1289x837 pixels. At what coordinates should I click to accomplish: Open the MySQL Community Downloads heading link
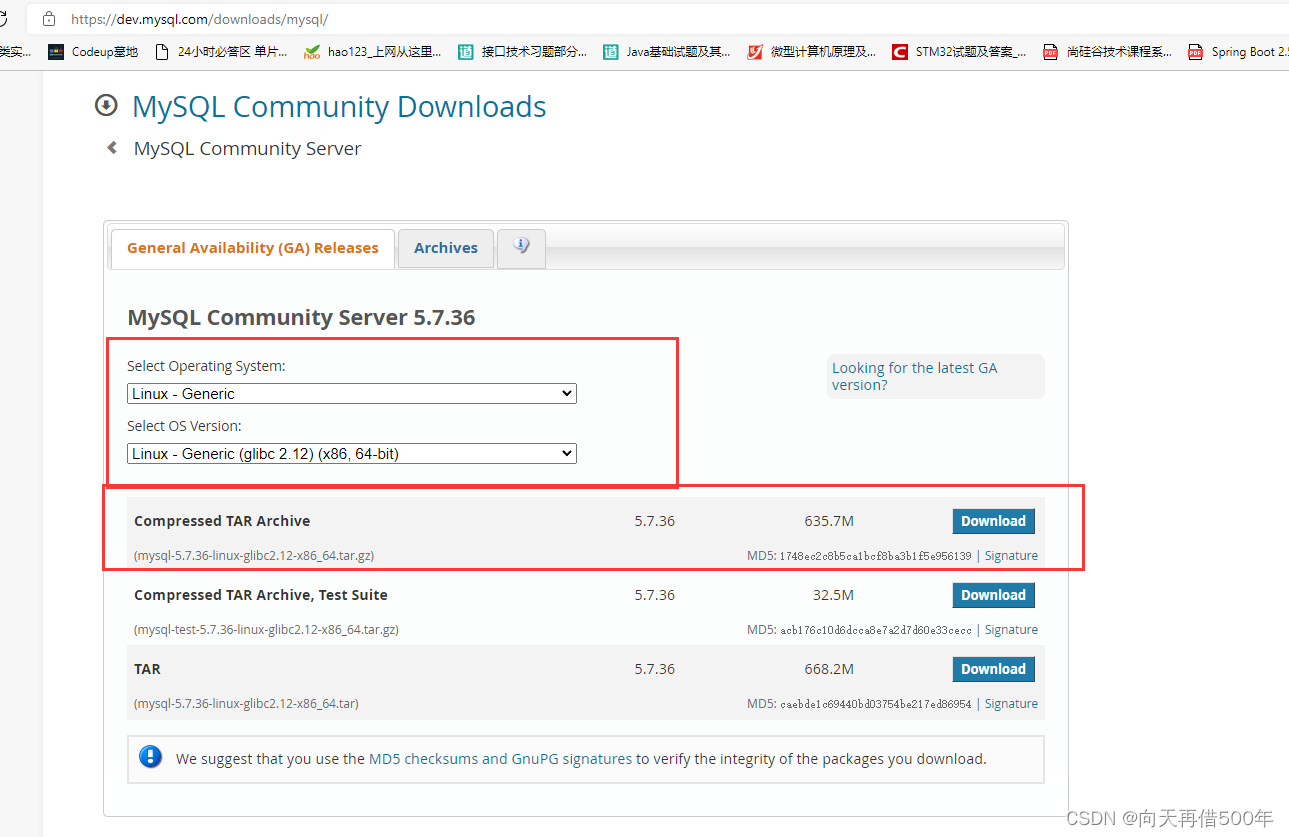point(339,106)
